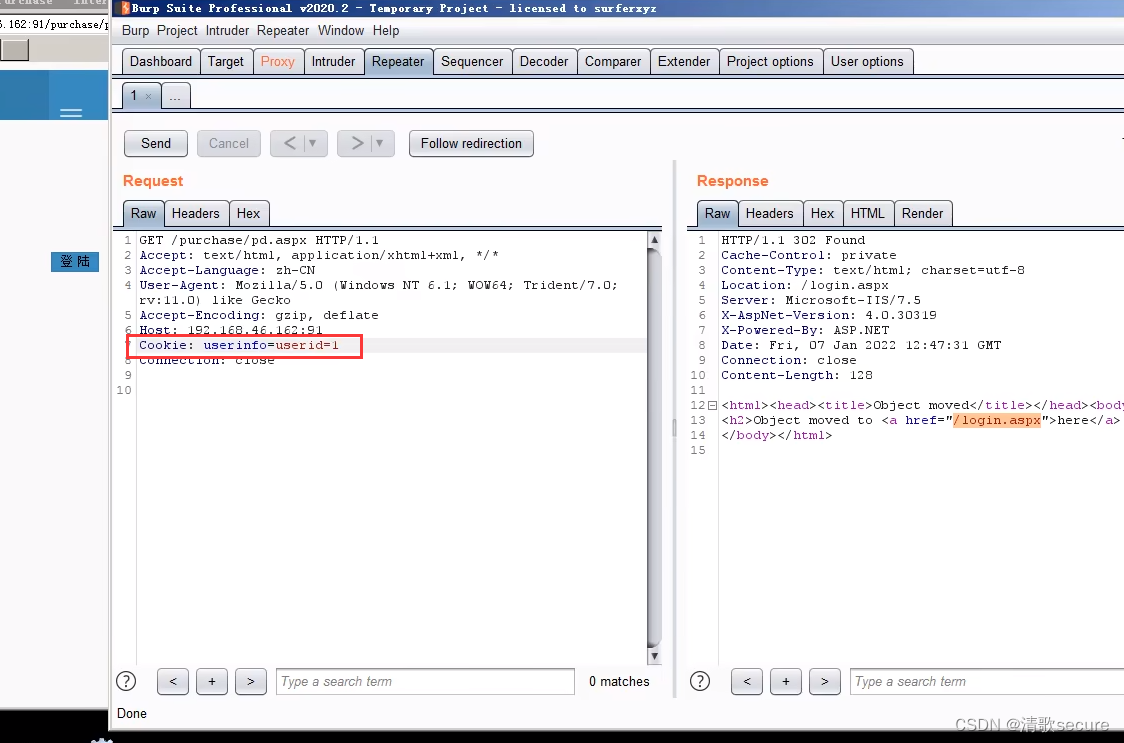1124x743 pixels.
Task: Go back in request history with left arrow
Action: coord(289,143)
